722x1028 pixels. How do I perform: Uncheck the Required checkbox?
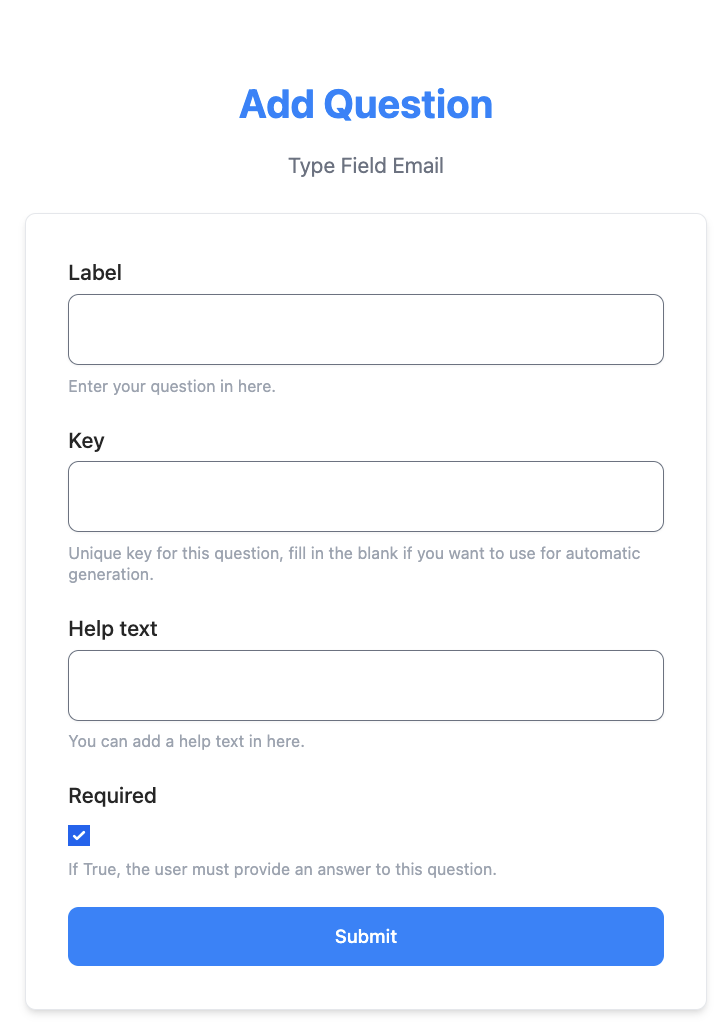point(79,835)
